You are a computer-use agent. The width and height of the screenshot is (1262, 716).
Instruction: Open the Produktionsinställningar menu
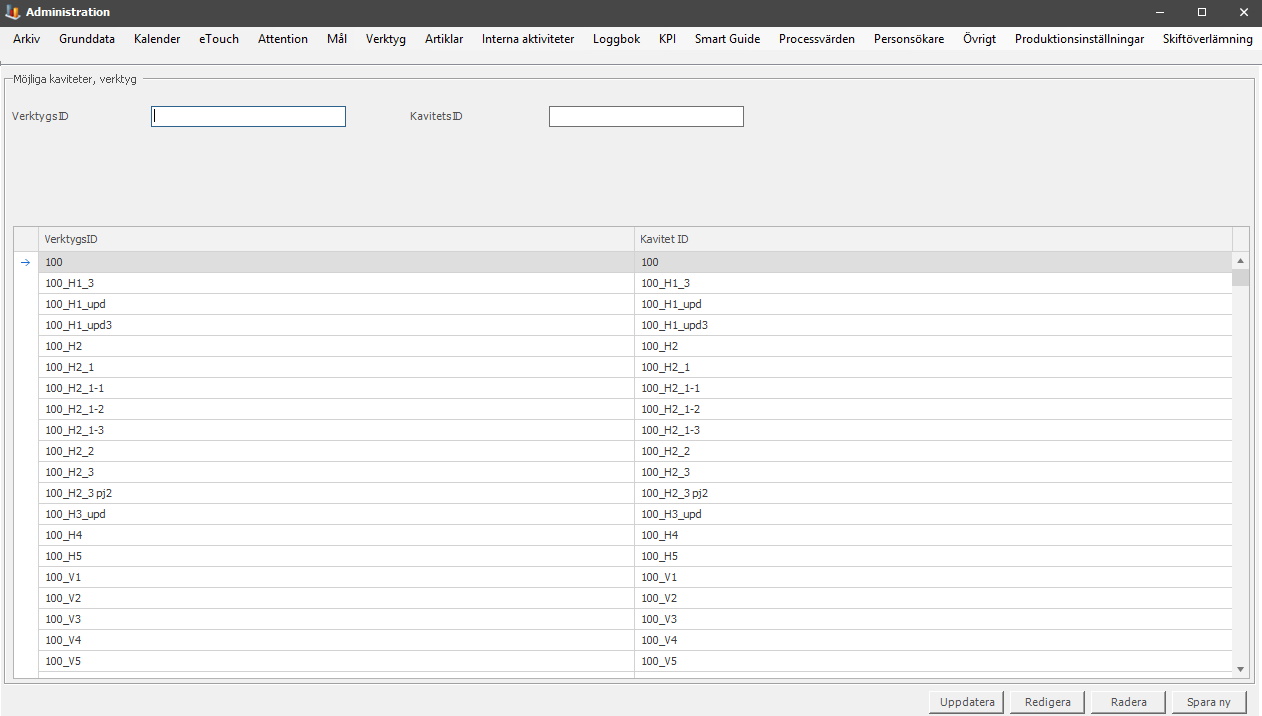tap(1079, 39)
